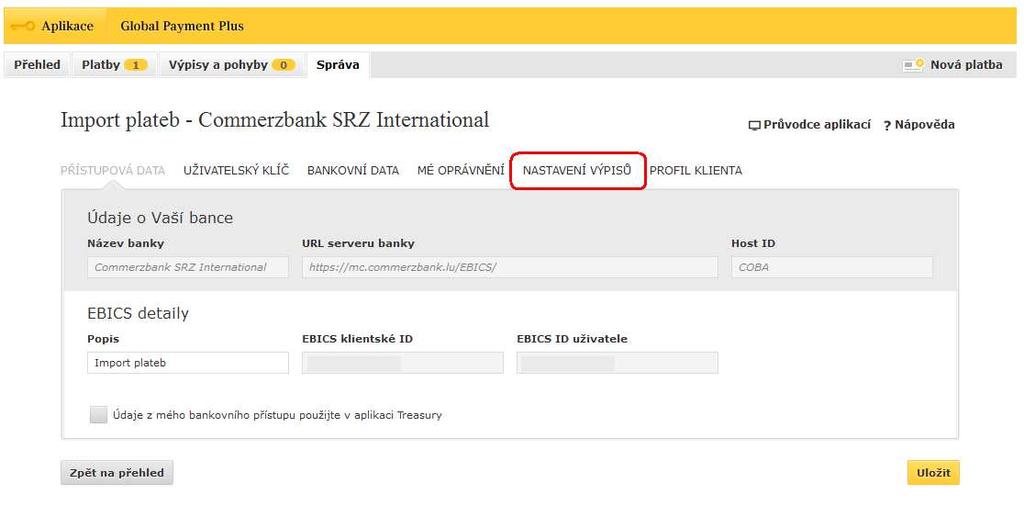The width and height of the screenshot is (1024, 506).
Task: Enable the Treasury bank access data checkbox
Action: (x=99, y=415)
